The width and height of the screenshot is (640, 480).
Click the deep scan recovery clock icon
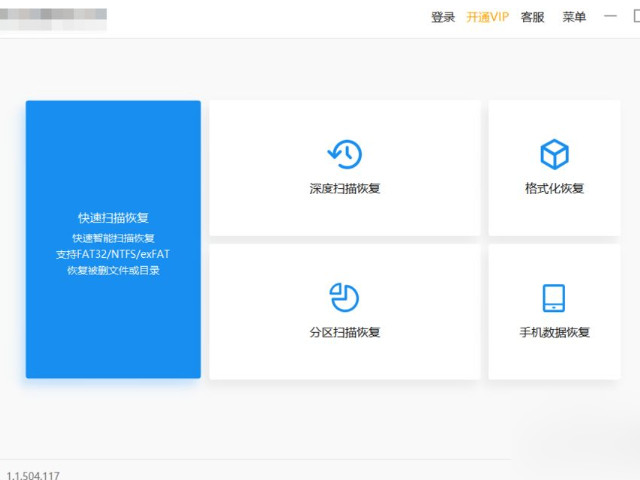[x=345, y=154]
